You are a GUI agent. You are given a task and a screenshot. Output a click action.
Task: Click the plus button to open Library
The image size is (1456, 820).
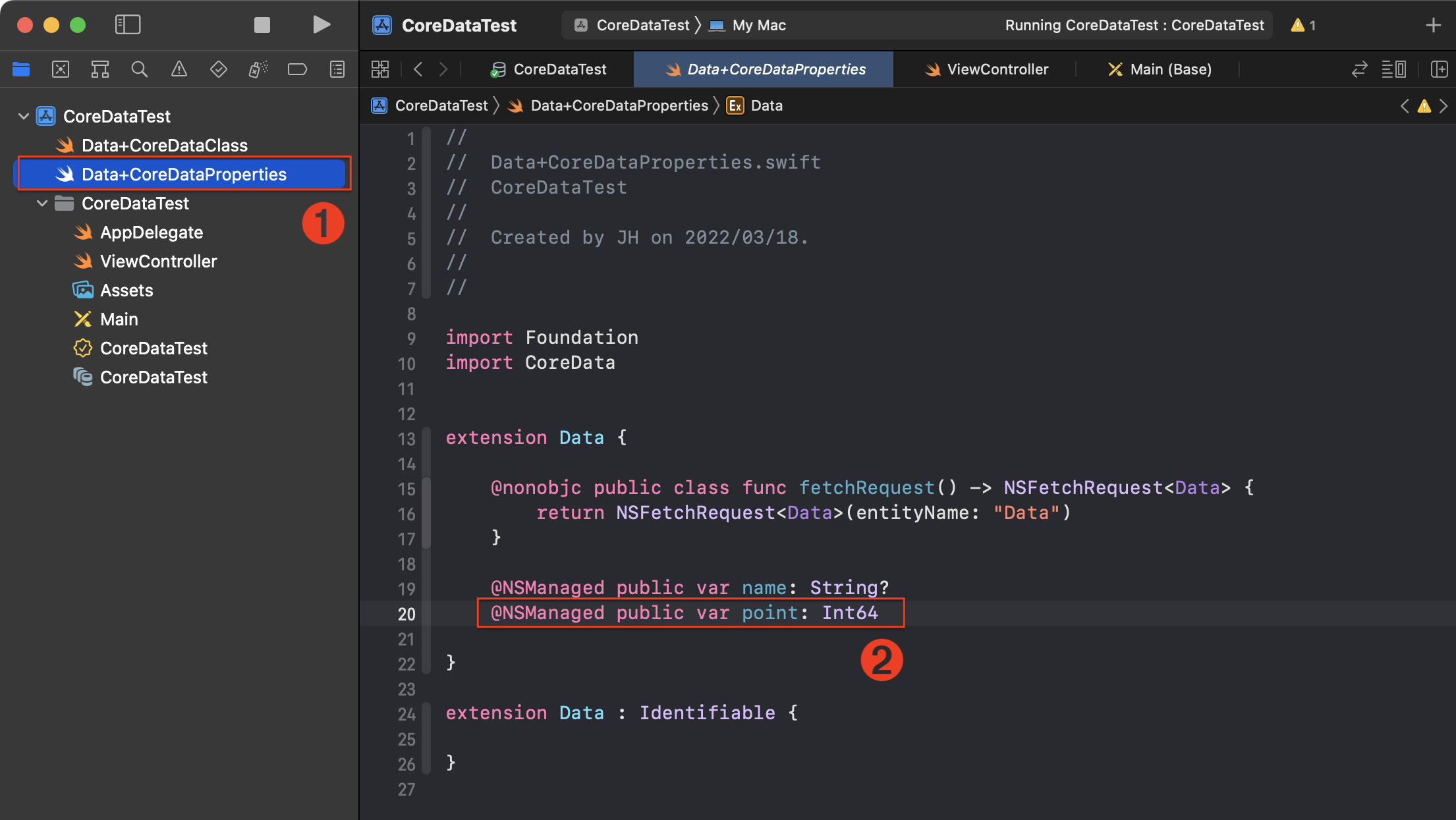click(x=1433, y=25)
